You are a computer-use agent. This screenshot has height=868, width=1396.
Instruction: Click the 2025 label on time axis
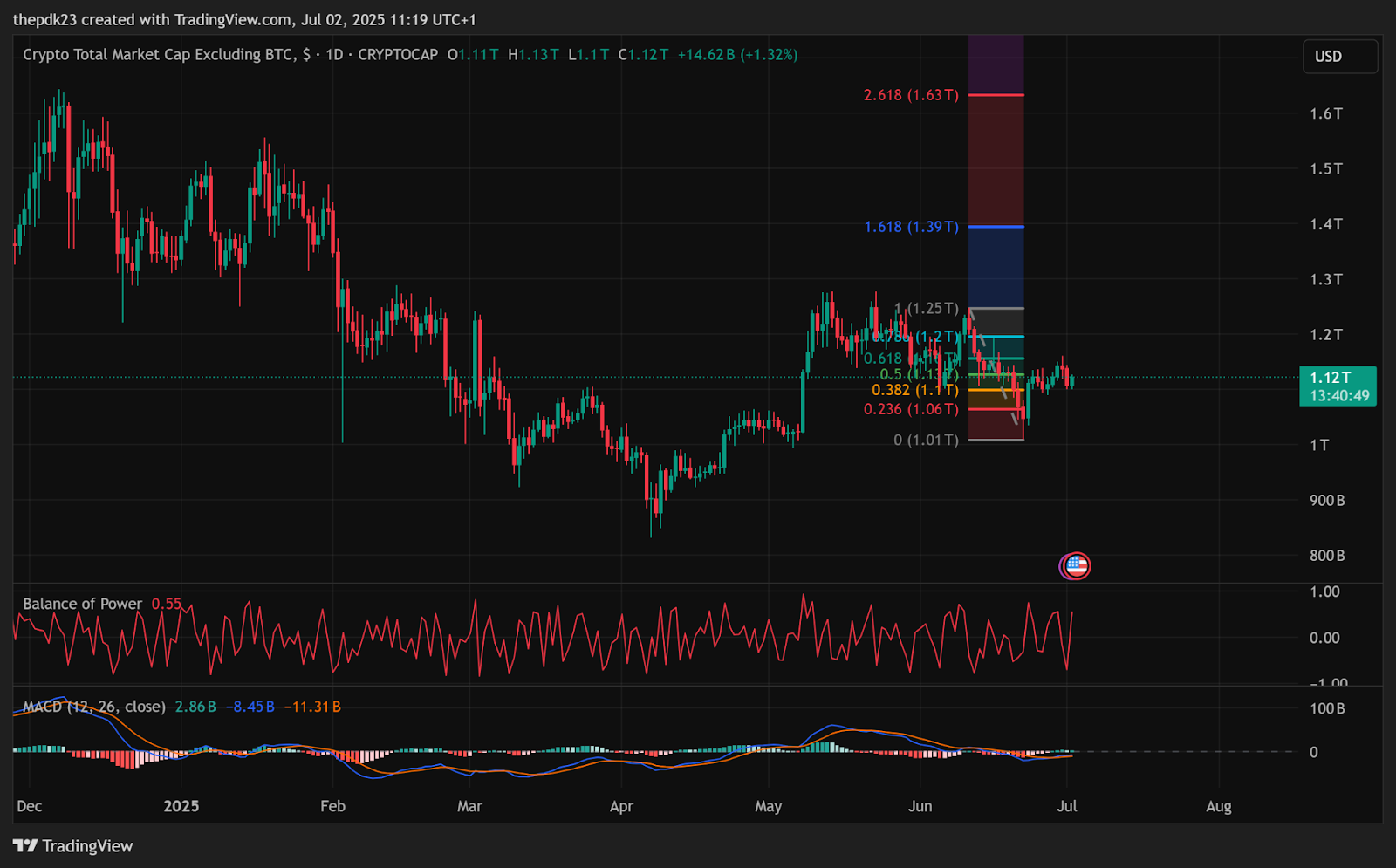[x=181, y=806]
